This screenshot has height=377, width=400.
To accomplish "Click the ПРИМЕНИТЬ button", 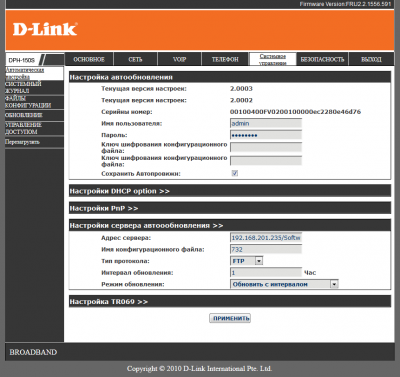I will coord(230,318).
